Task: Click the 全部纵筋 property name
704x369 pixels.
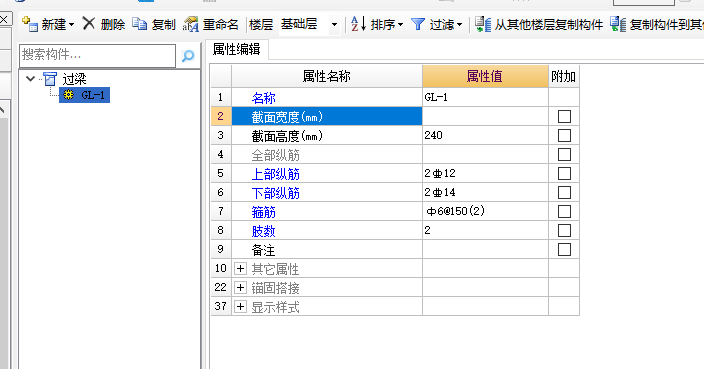Action: [x=275, y=155]
